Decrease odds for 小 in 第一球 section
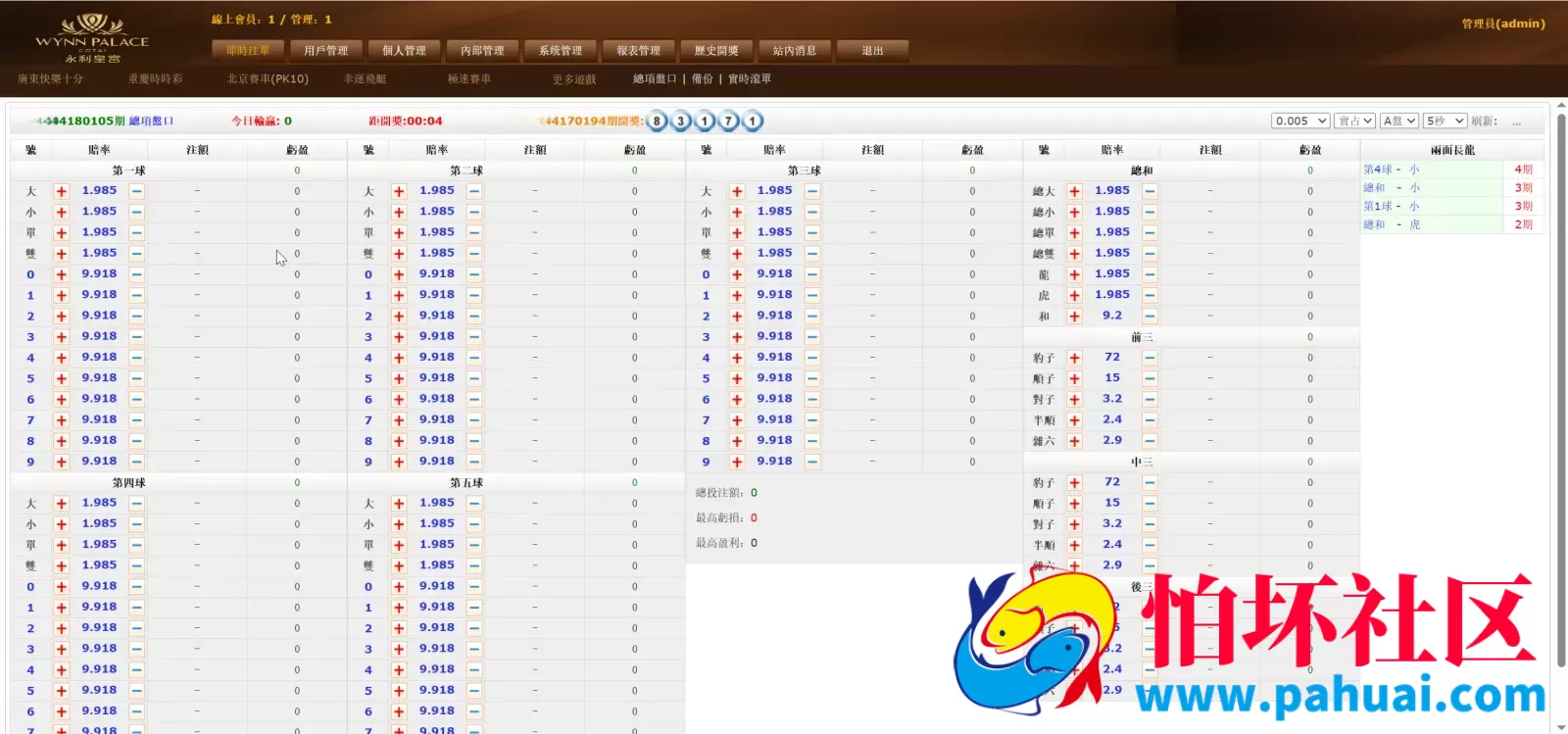 136,212
